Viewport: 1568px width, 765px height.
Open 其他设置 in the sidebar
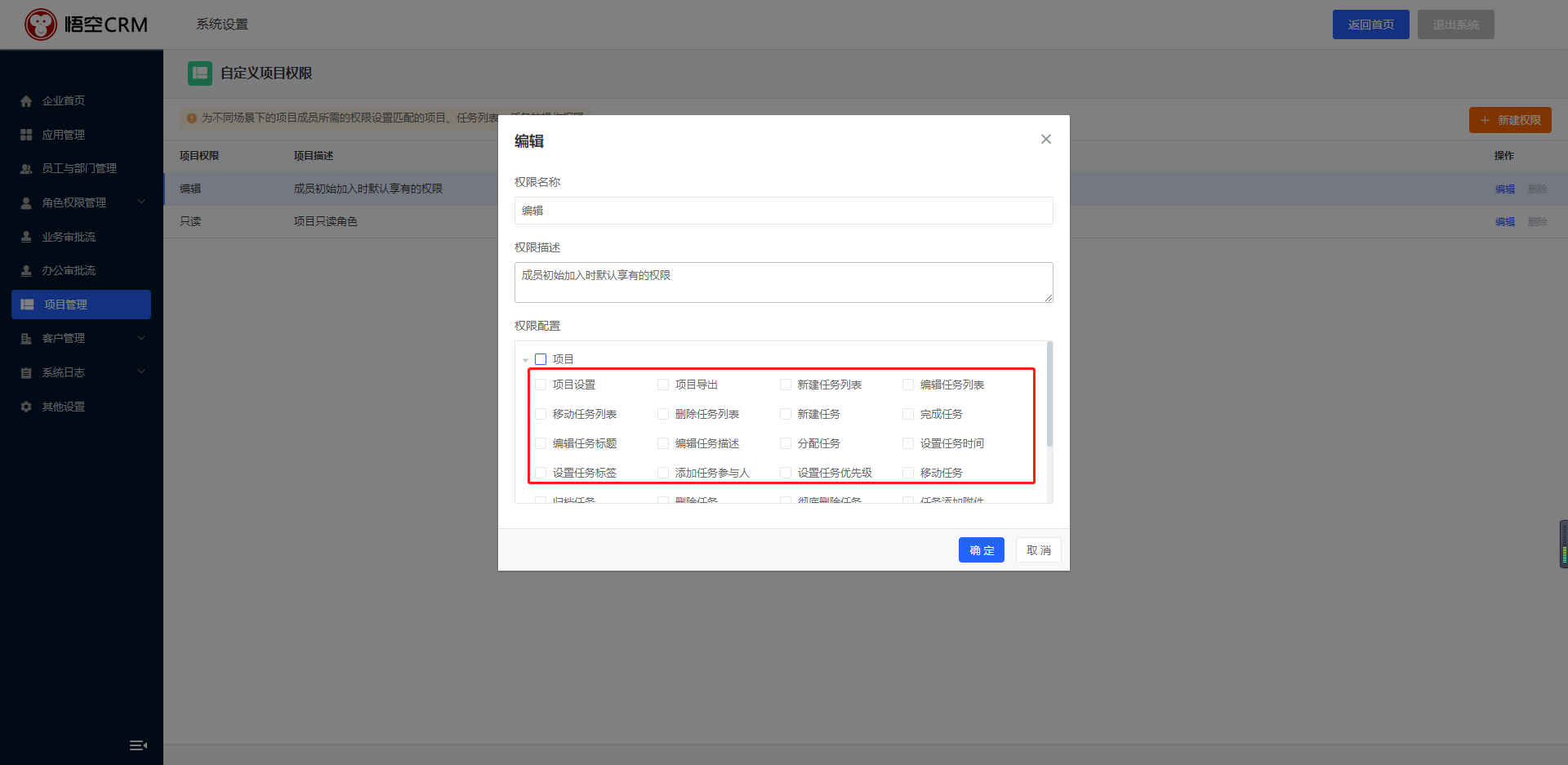(64, 407)
